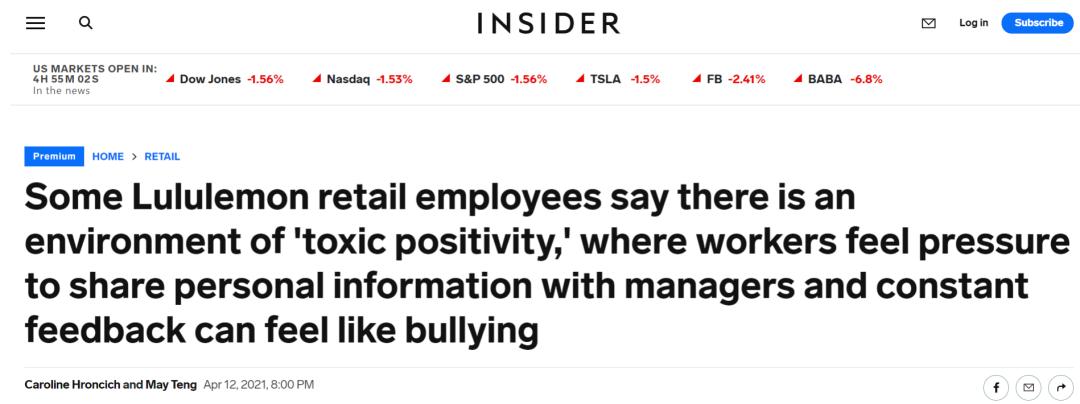Click the share arrow icon

tap(1060, 387)
